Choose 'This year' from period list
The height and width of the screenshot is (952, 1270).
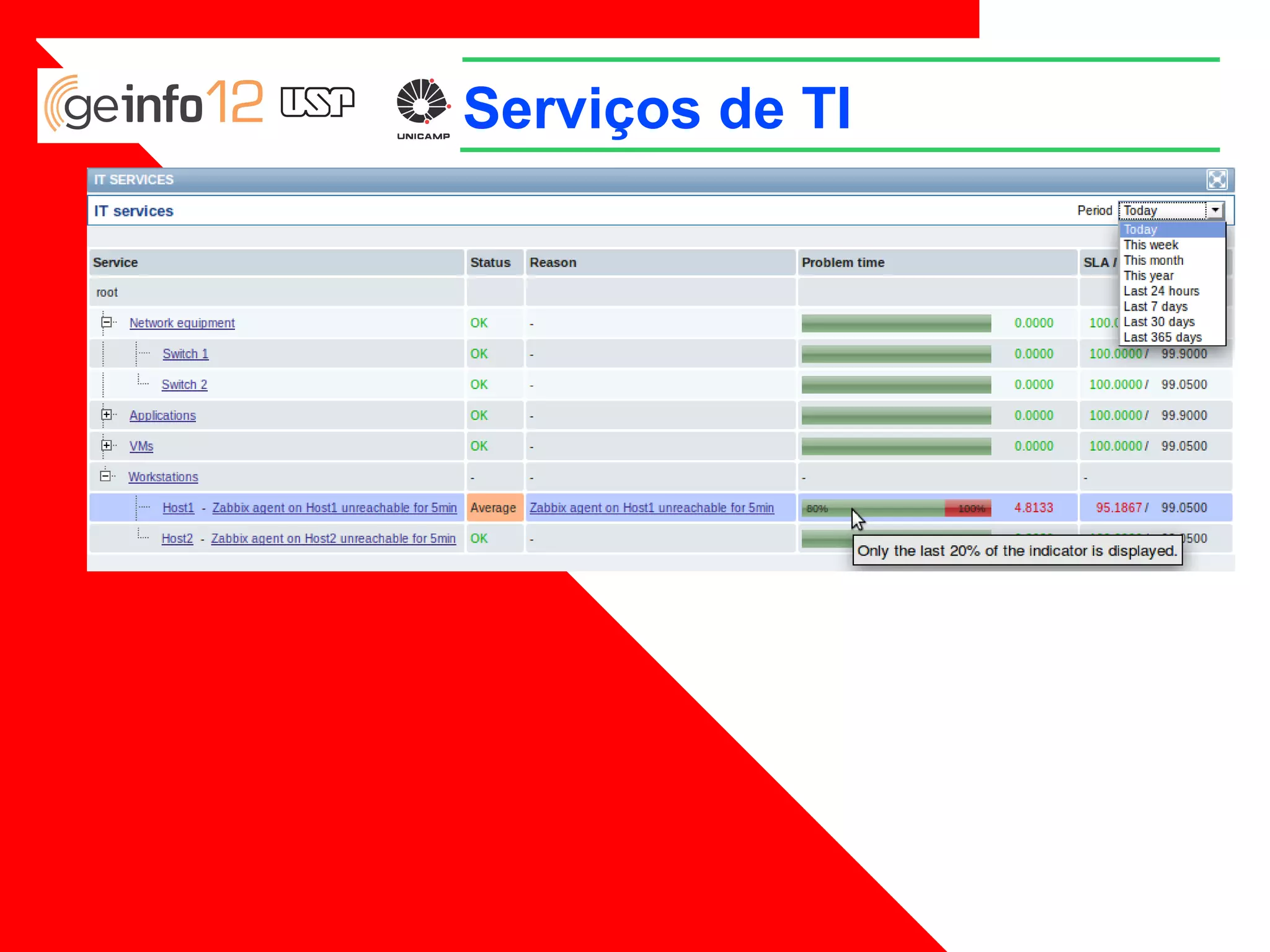1148,275
